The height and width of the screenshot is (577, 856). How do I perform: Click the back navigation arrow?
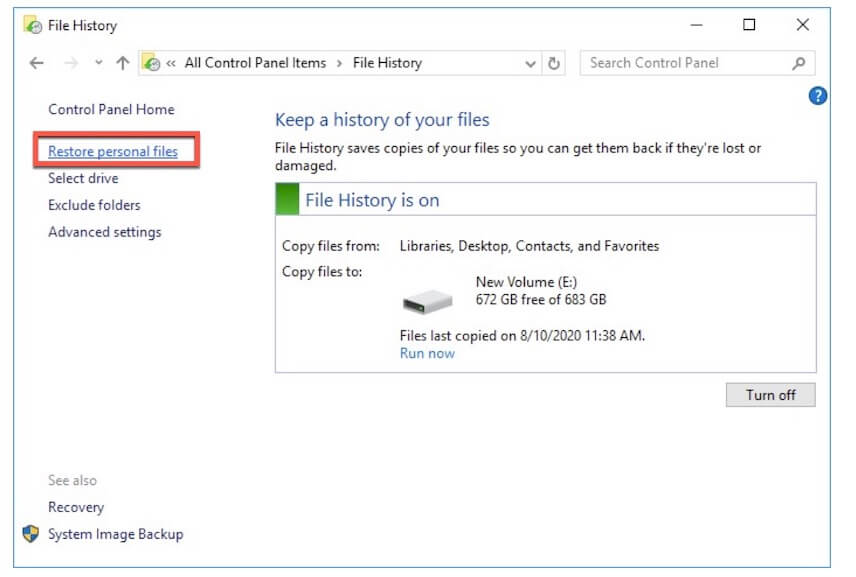pyautogui.click(x=37, y=63)
